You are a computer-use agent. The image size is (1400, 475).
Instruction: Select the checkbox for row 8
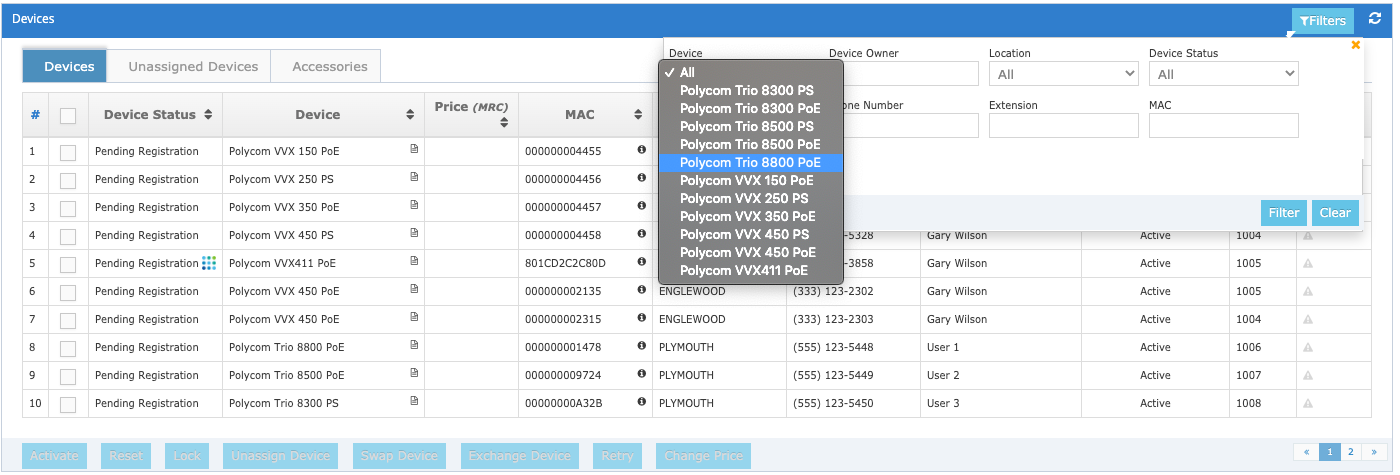68,348
